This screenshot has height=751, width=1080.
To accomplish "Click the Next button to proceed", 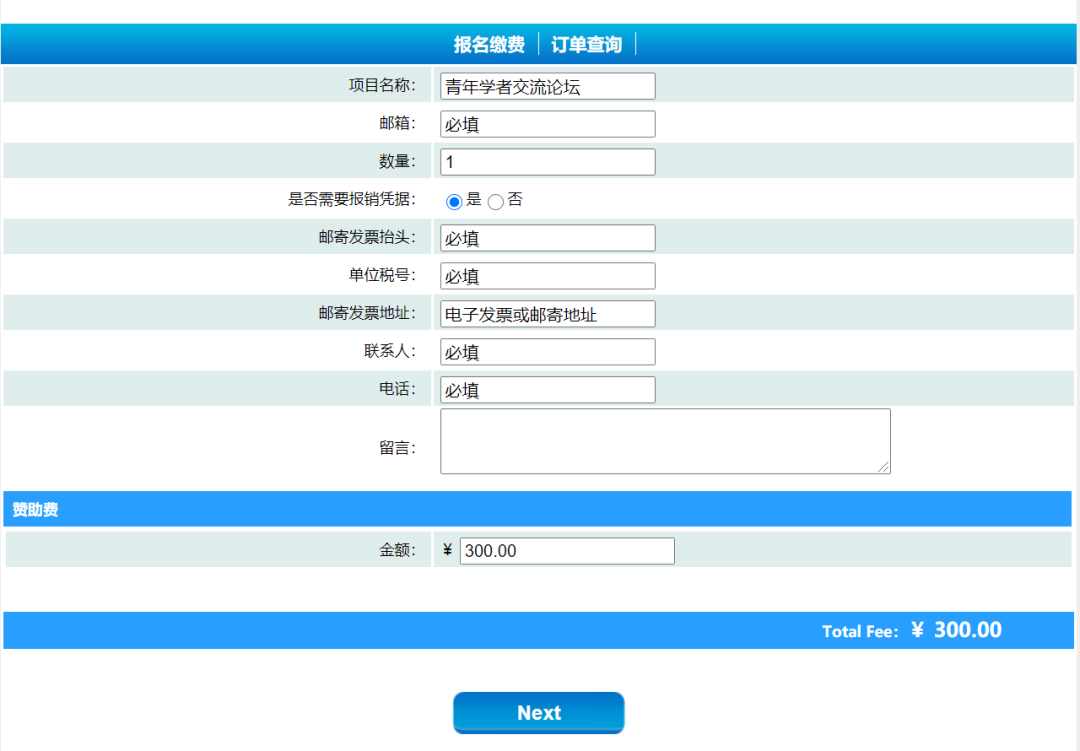I will click(538, 712).
